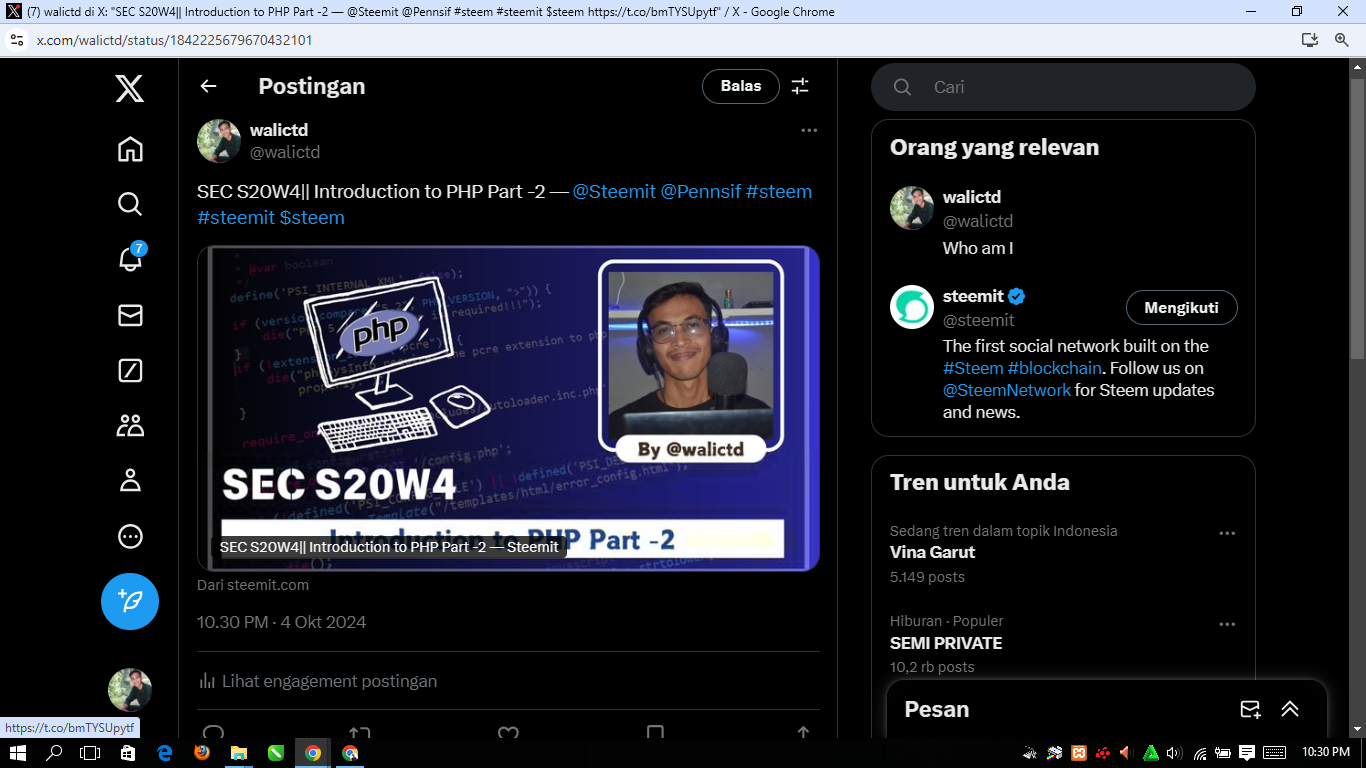Open the account switcher avatar at sidebar bottom
1366x768 pixels.
click(130, 690)
